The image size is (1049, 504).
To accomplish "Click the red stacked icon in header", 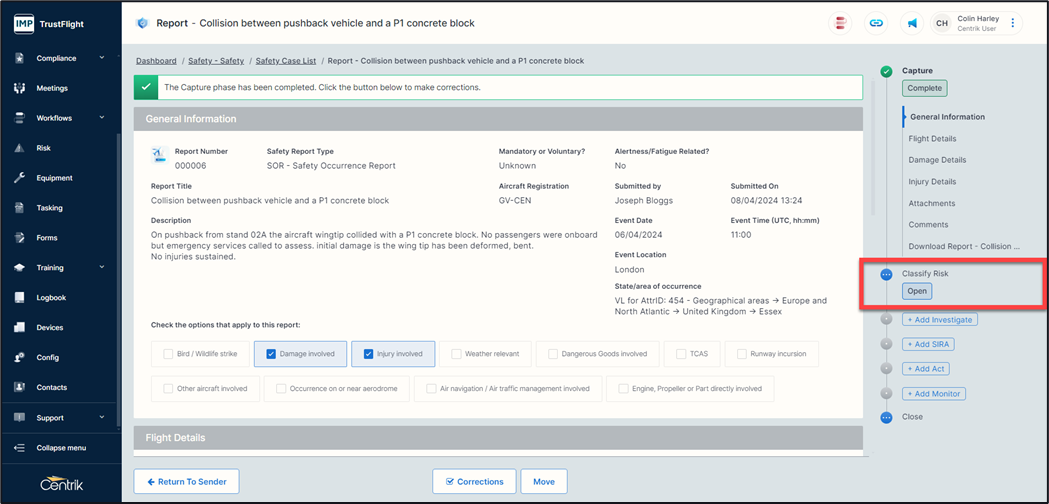I will (x=841, y=23).
